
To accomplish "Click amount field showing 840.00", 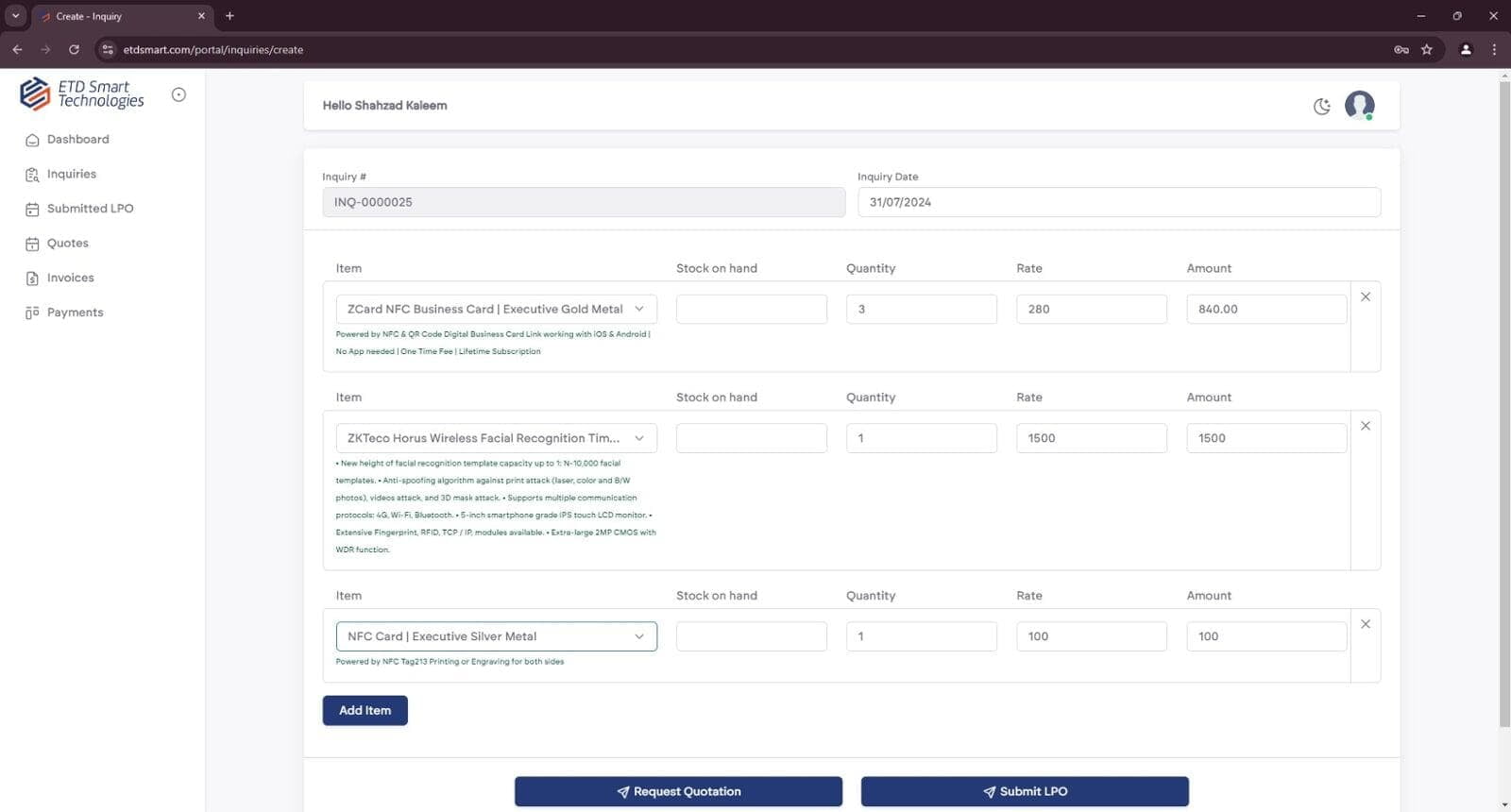I will [1266, 309].
